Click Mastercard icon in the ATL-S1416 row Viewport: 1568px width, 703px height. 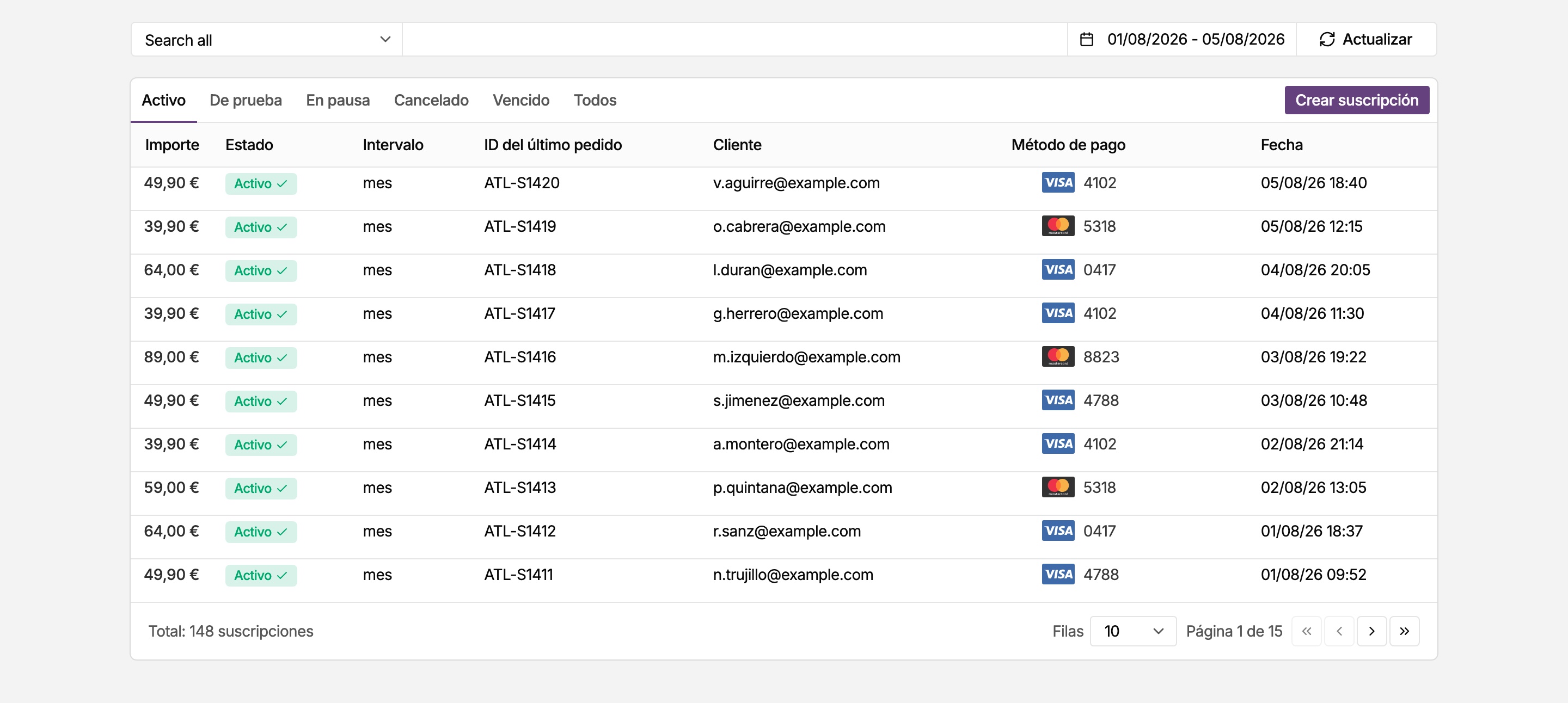tap(1058, 356)
